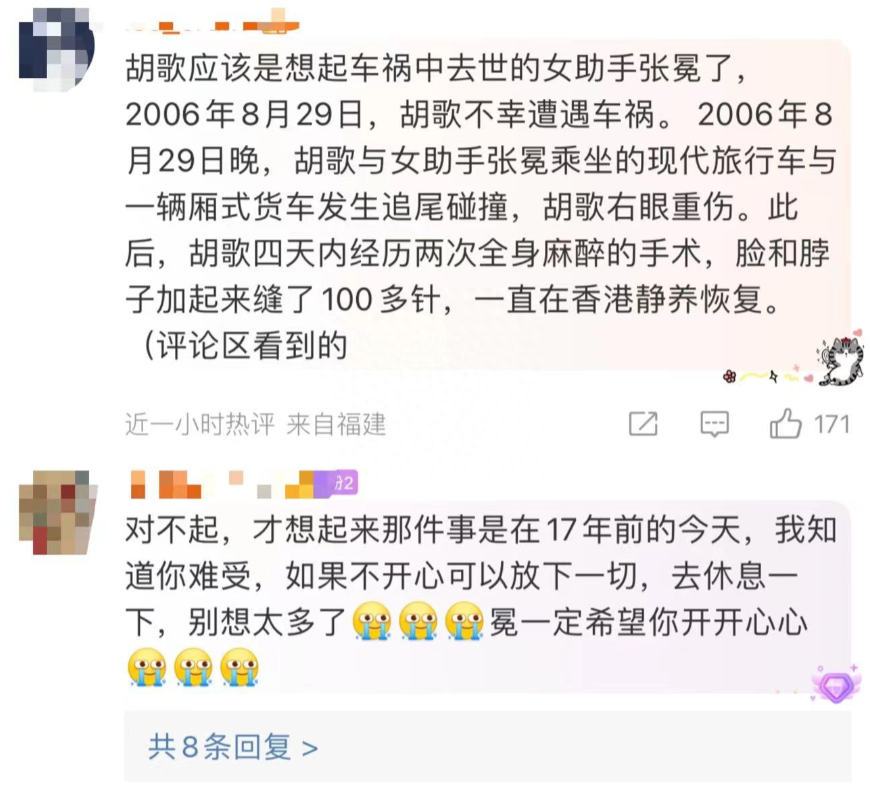Viewport: 870px width, 789px height.
Task: Tap the cat sticker on comment bubble
Action: coord(842,360)
